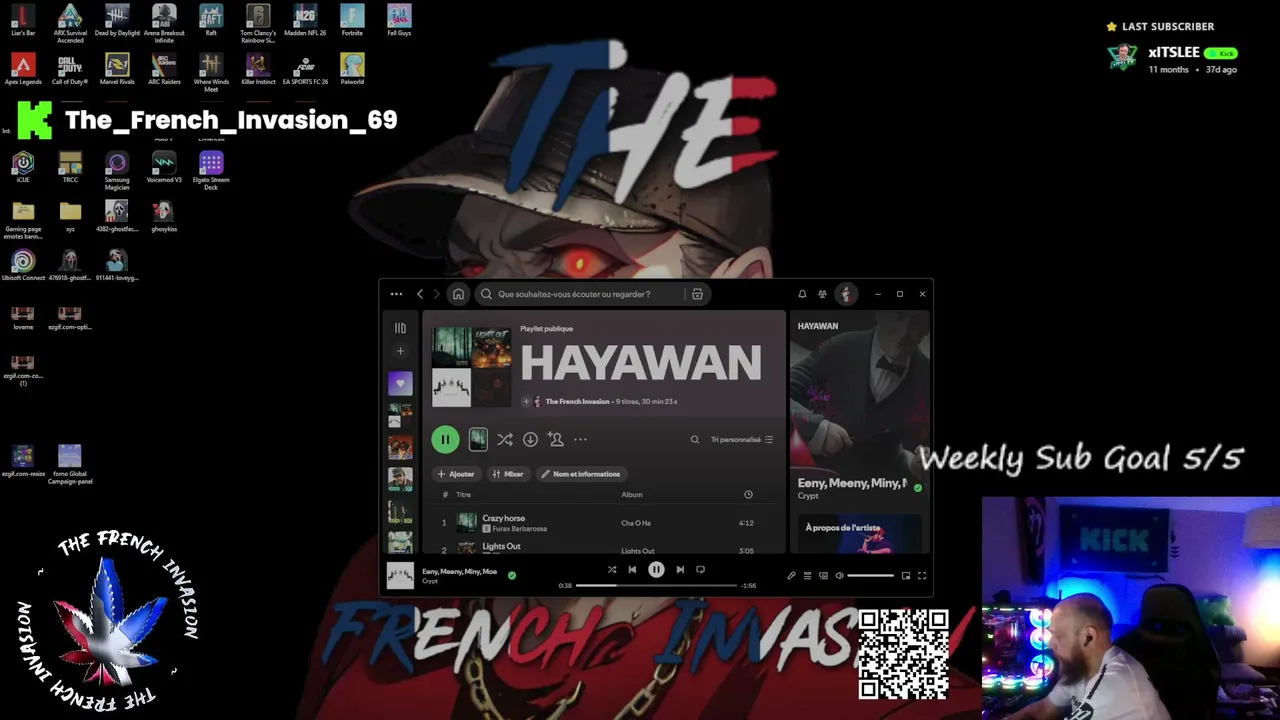The width and height of the screenshot is (1280, 720).
Task: Seek within the song progress bar
Action: point(656,585)
